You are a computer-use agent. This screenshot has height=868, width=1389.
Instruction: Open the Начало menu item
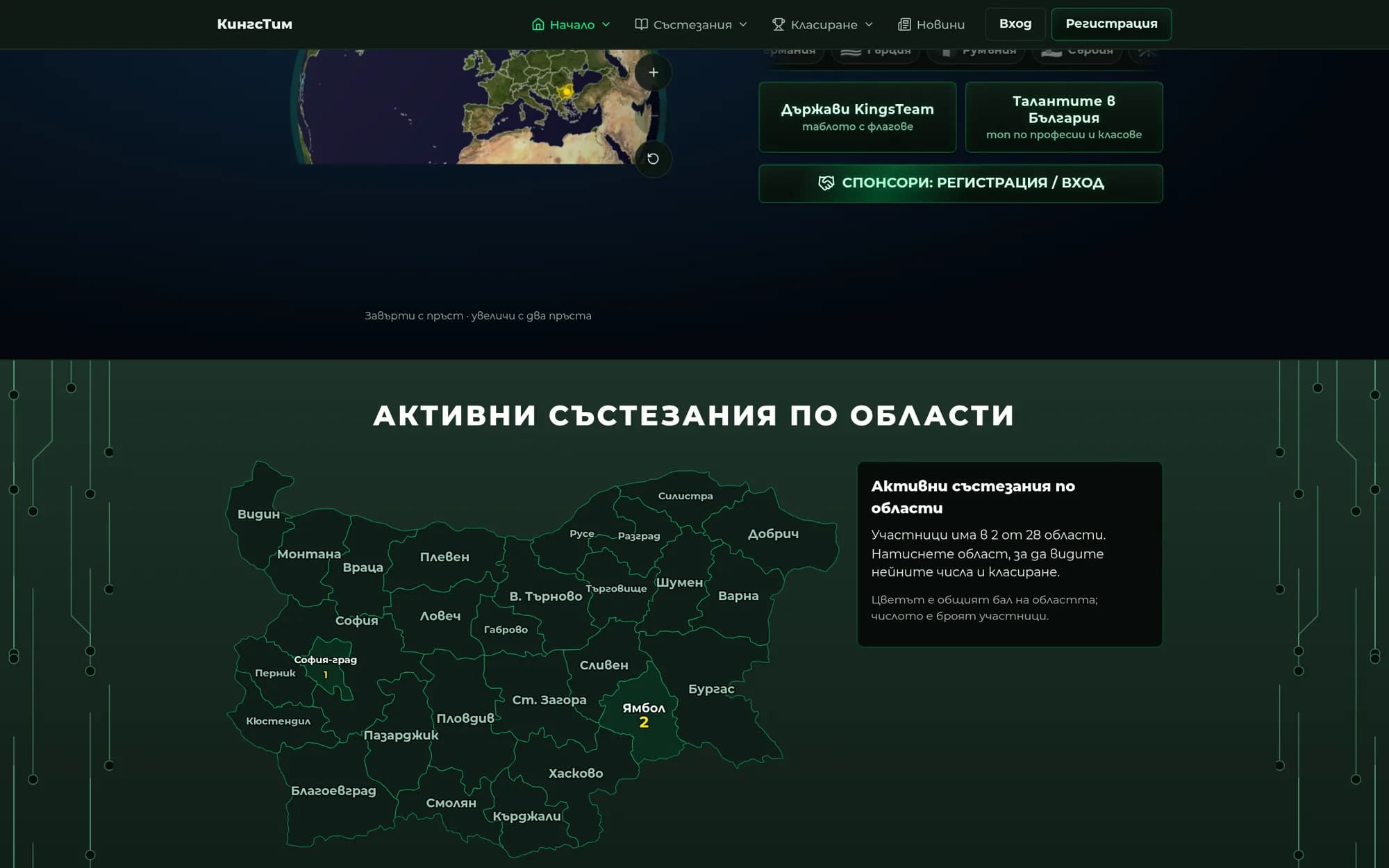571,24
